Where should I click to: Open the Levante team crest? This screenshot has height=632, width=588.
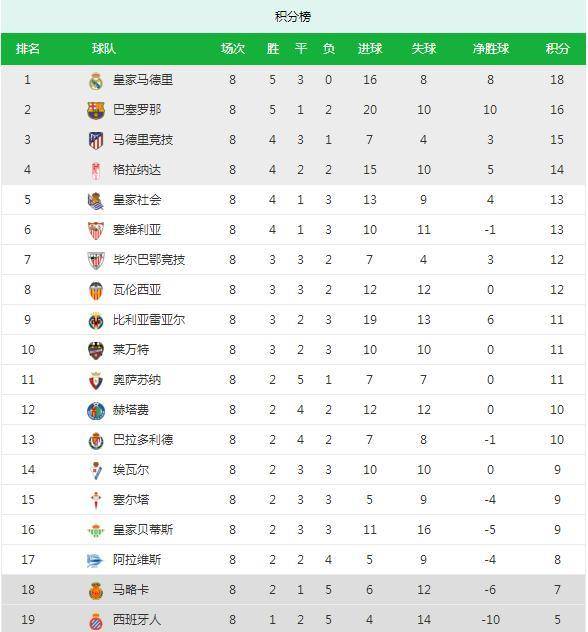click(96, 350)
